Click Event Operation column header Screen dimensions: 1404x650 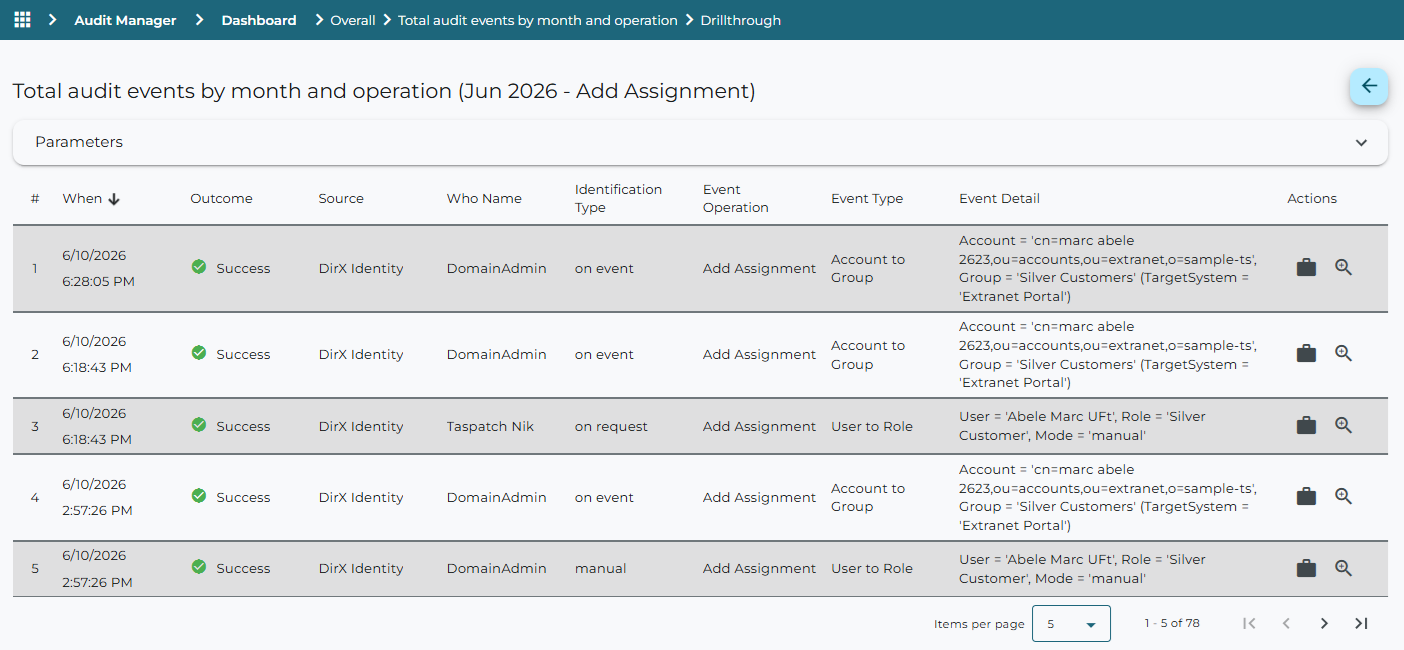coord(735,199)
